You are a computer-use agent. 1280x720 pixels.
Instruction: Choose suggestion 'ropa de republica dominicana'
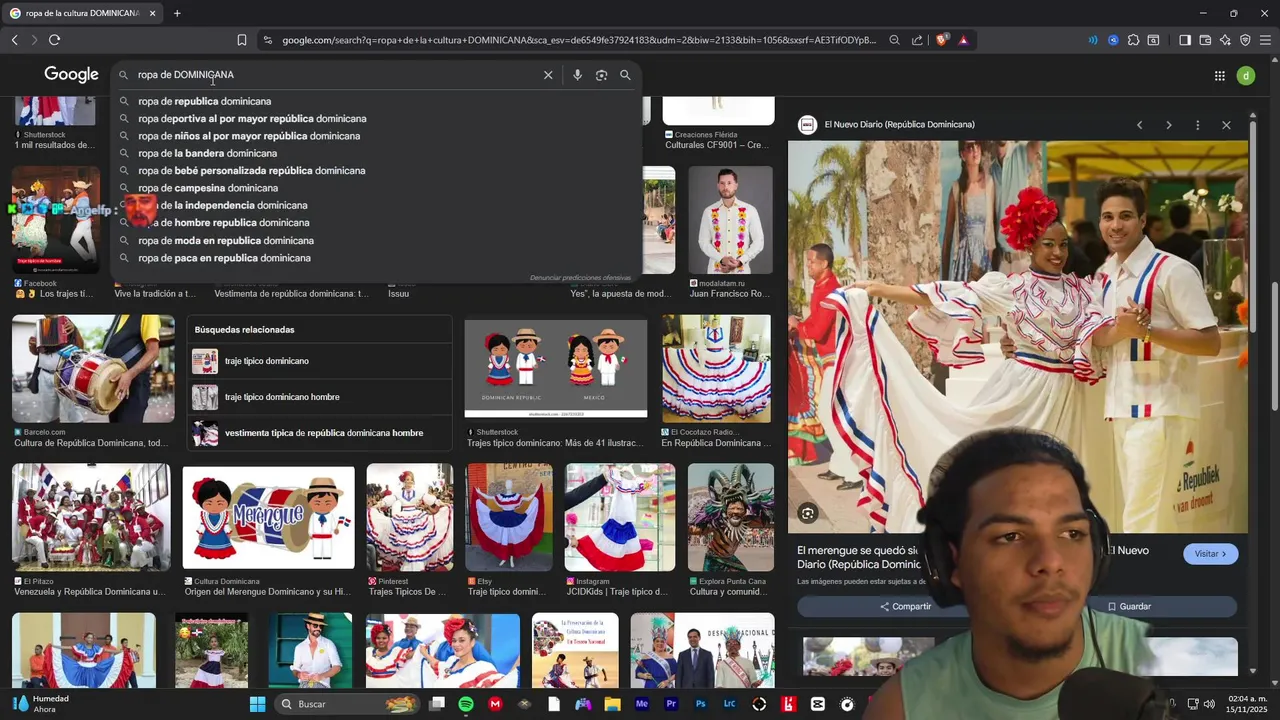[x=205, y=101]
